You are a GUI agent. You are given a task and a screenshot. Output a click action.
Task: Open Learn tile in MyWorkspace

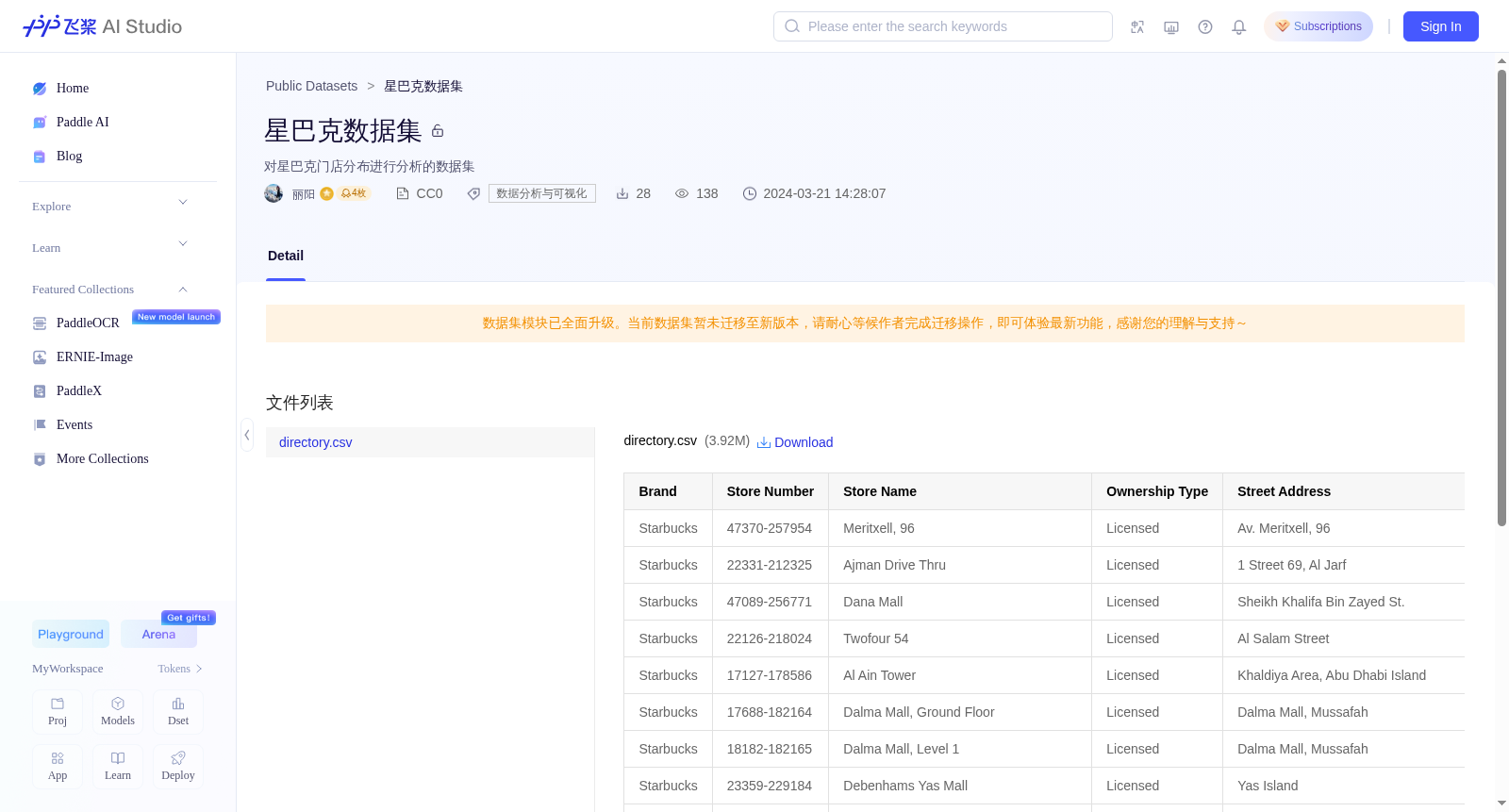[118, 767]
